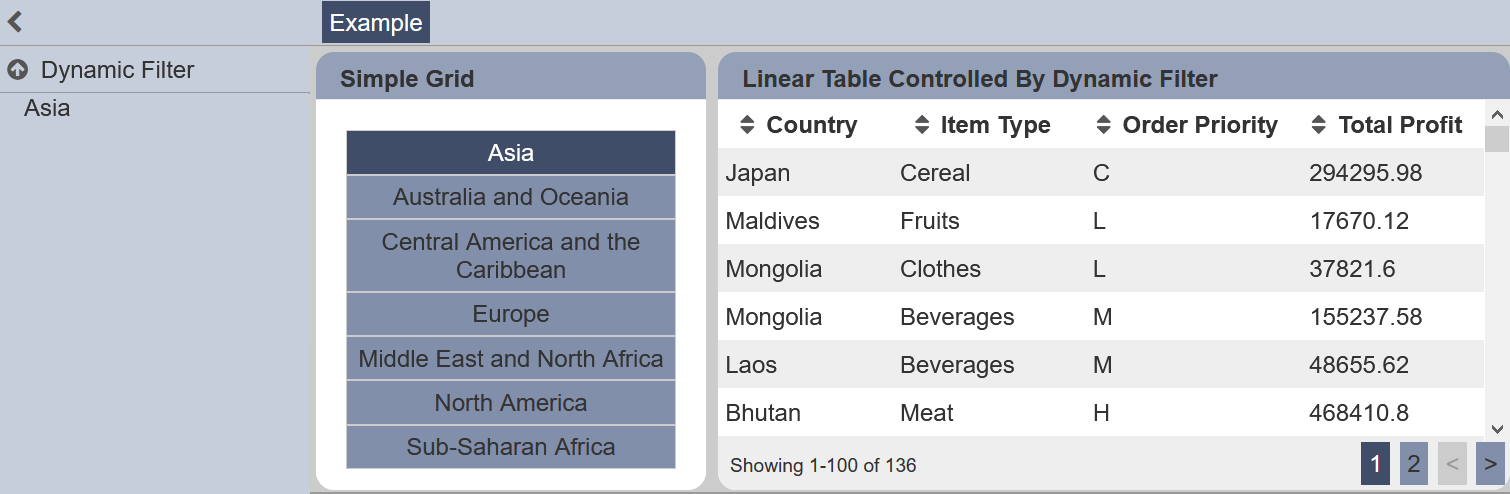Sort table by Country column arrows

click(x=747, y=125)
